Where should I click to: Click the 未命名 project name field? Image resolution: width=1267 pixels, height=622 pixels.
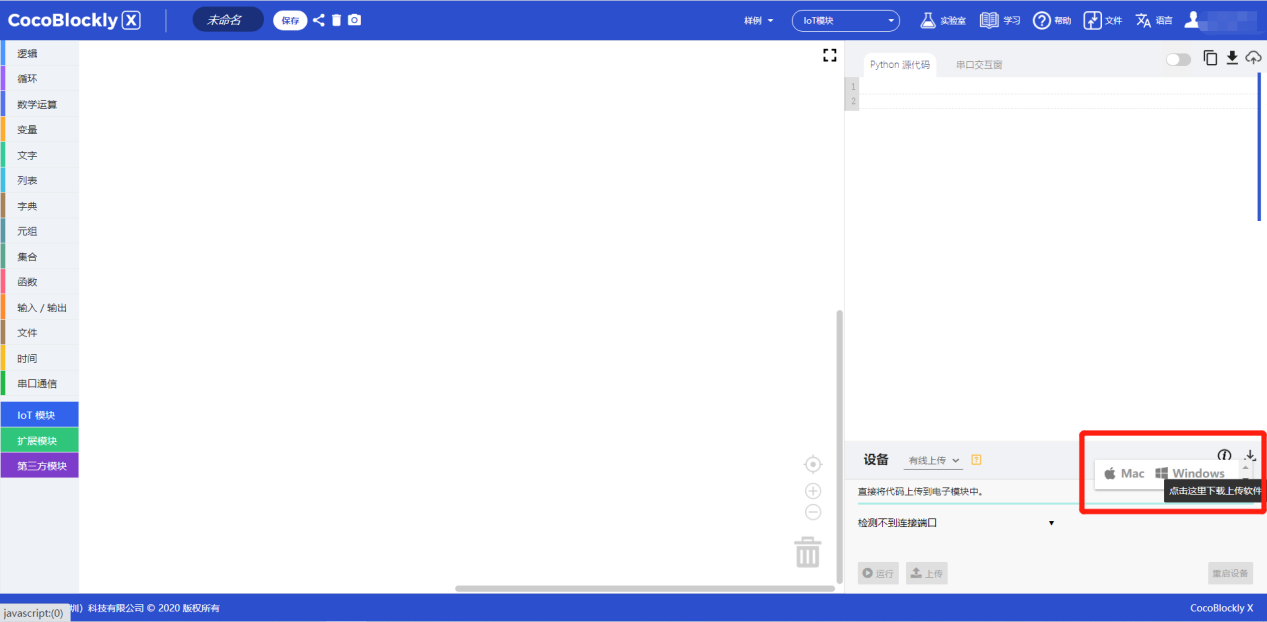[x=227, y=20]
